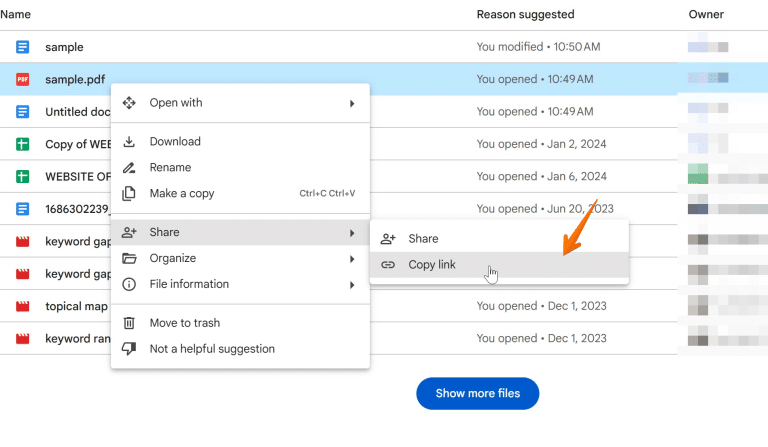The height and width of the screenshot is (447, 768).
Task: Click the pencil Rename icon
Action: click(129, 167)
